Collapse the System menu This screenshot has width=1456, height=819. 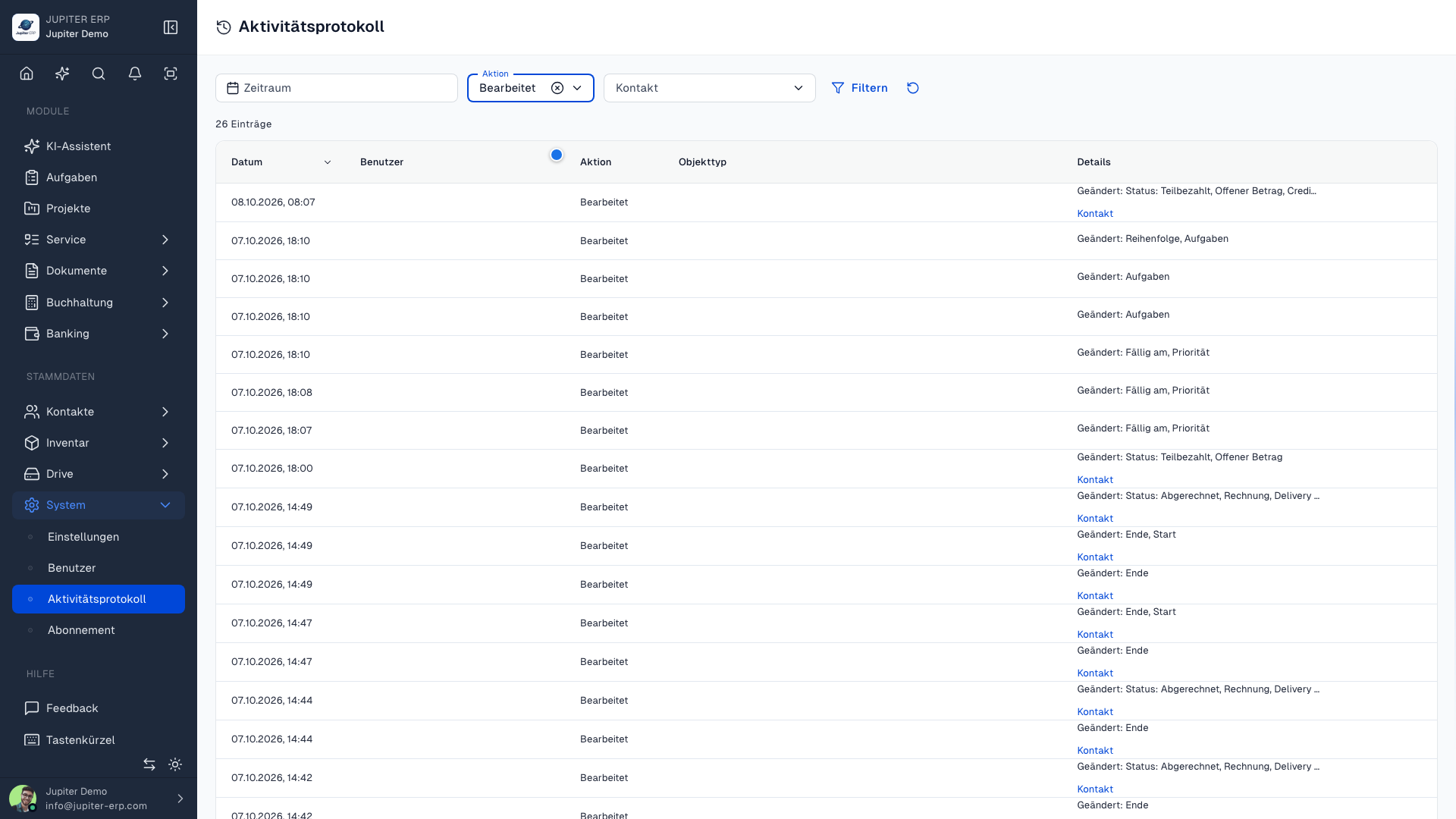(99, 505)
